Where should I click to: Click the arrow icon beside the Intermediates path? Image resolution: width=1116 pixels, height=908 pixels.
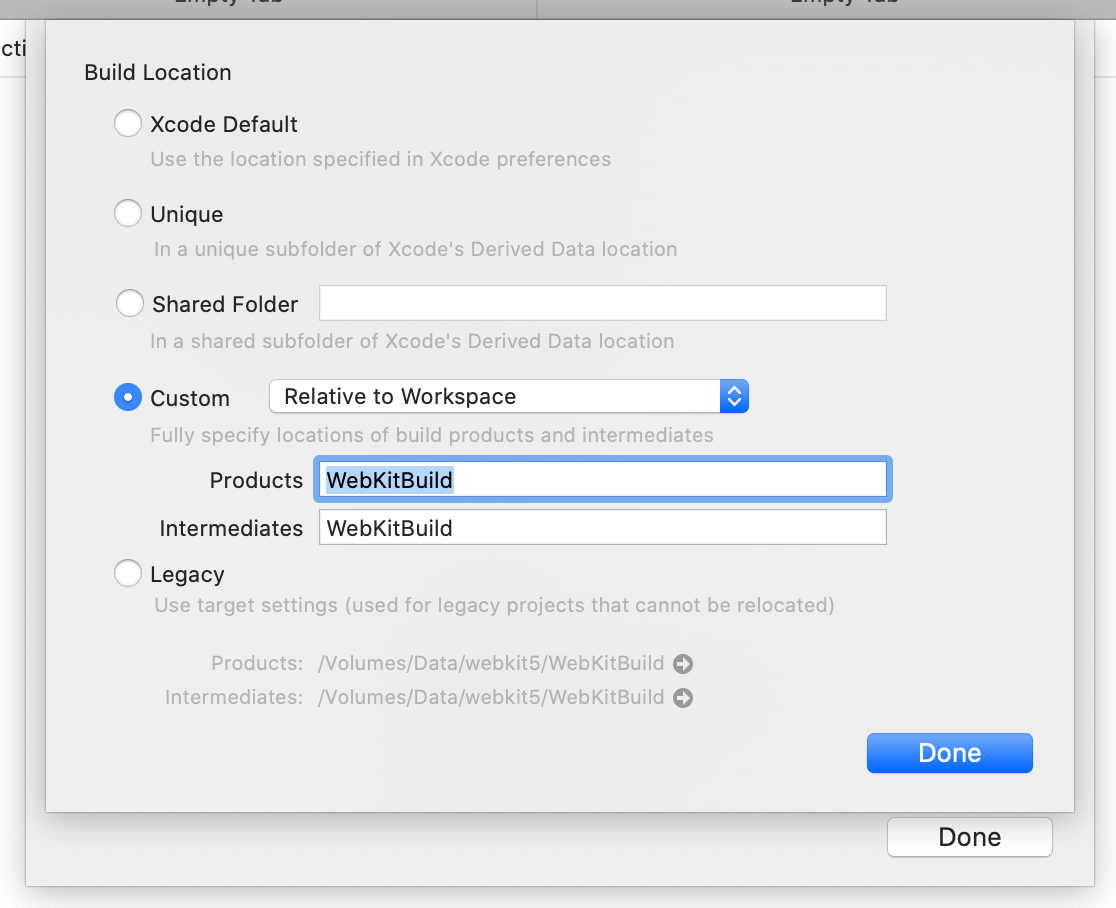click(684, 697)
